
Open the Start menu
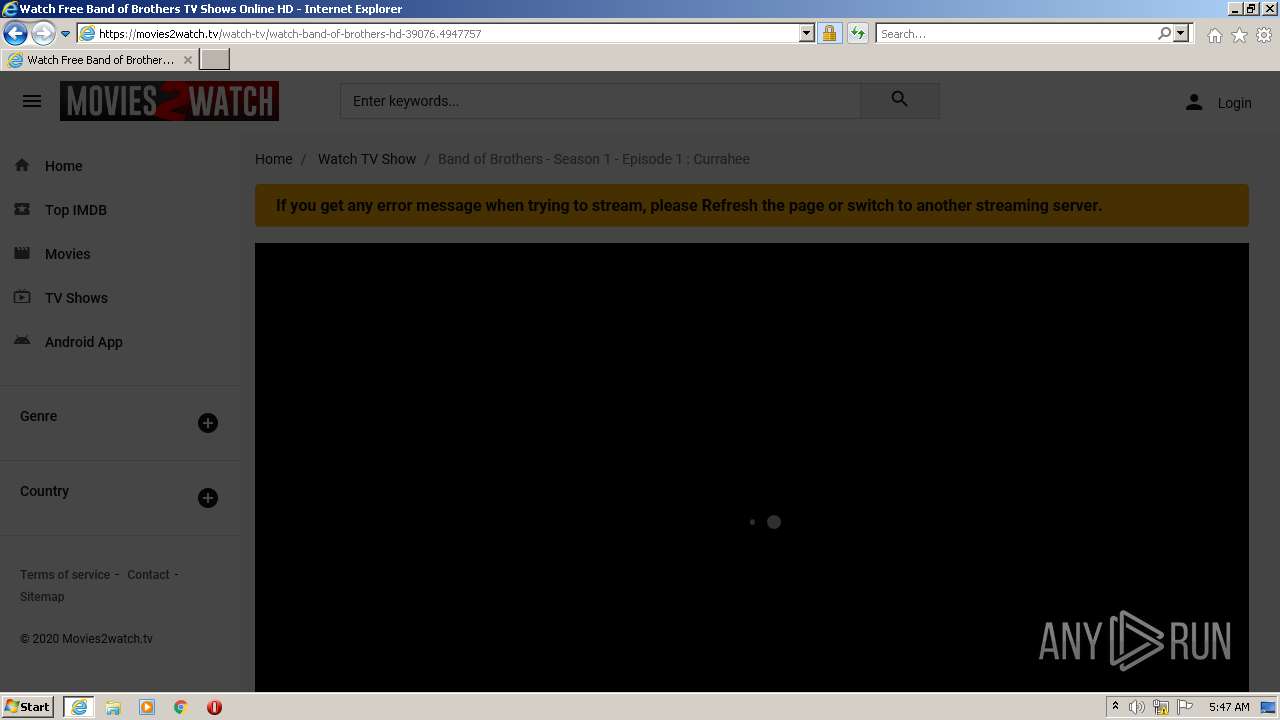click(27, 707)
